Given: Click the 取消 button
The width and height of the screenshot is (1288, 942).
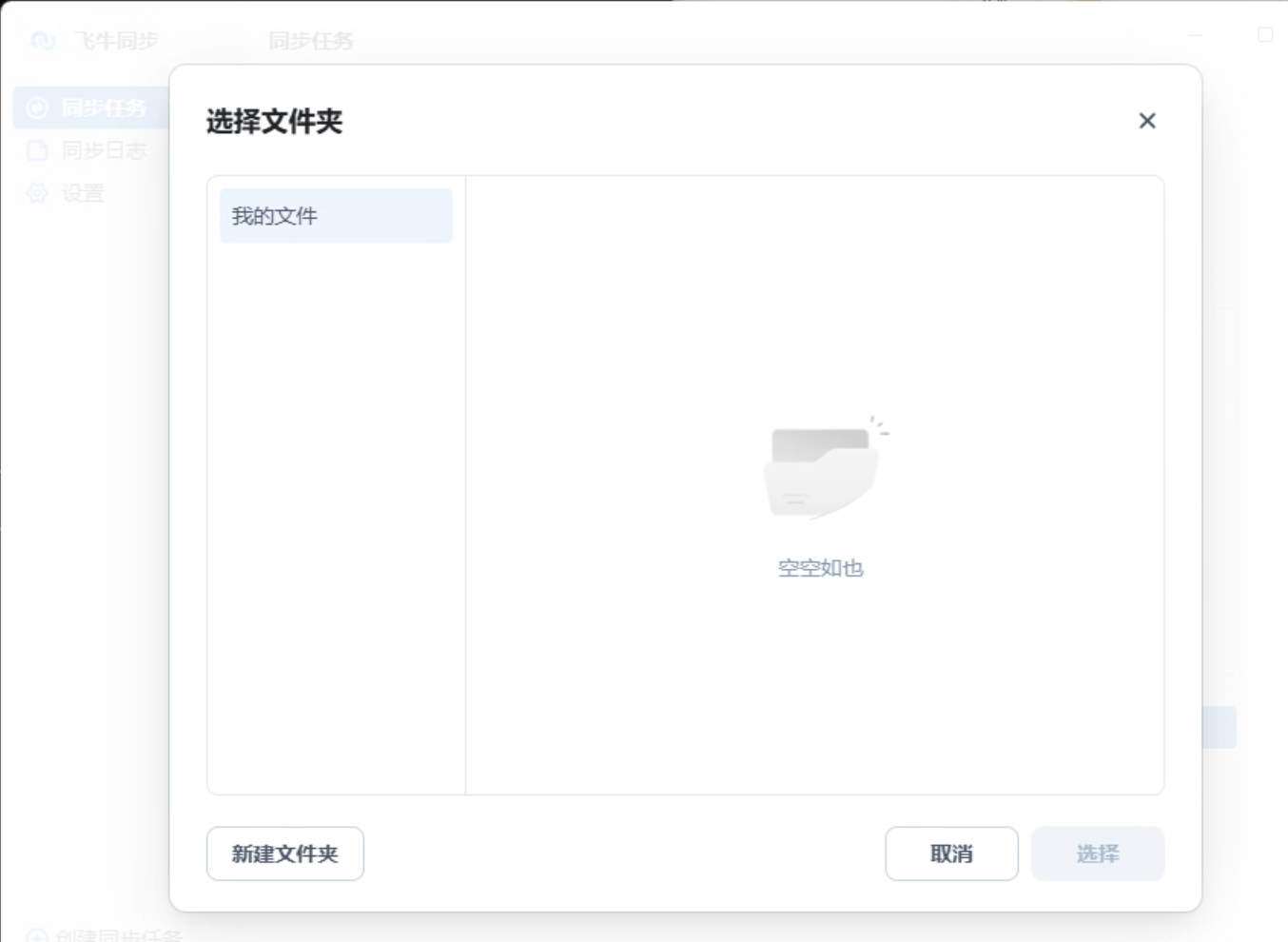Looking at the screenshot, I should click(951, 854).
